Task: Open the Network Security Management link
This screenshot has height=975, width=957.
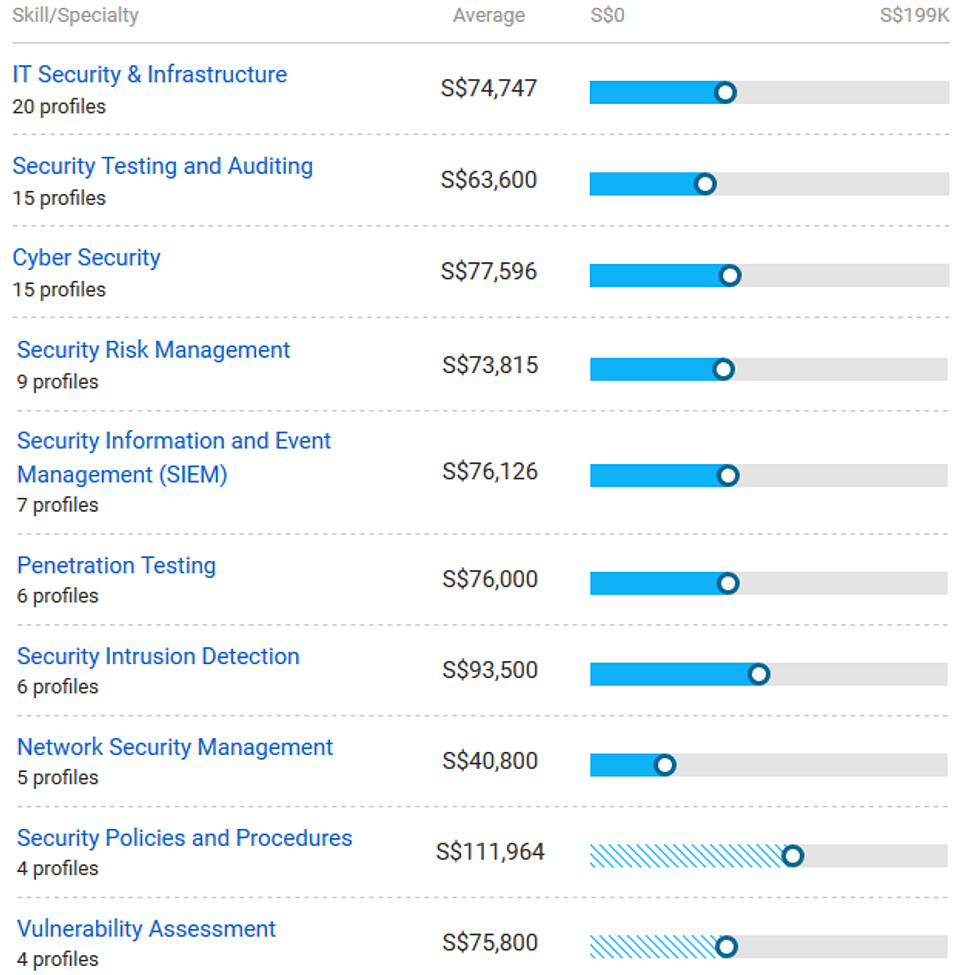Action: [175, 748]
